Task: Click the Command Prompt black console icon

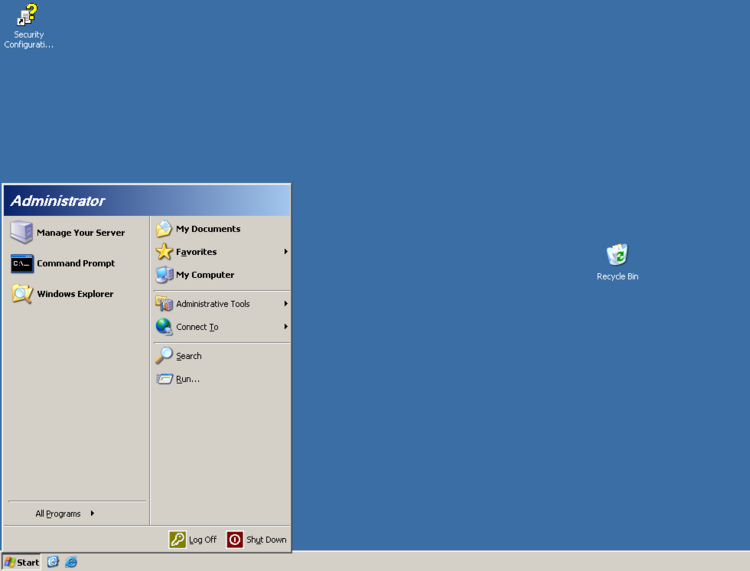Action: point(22,263)
